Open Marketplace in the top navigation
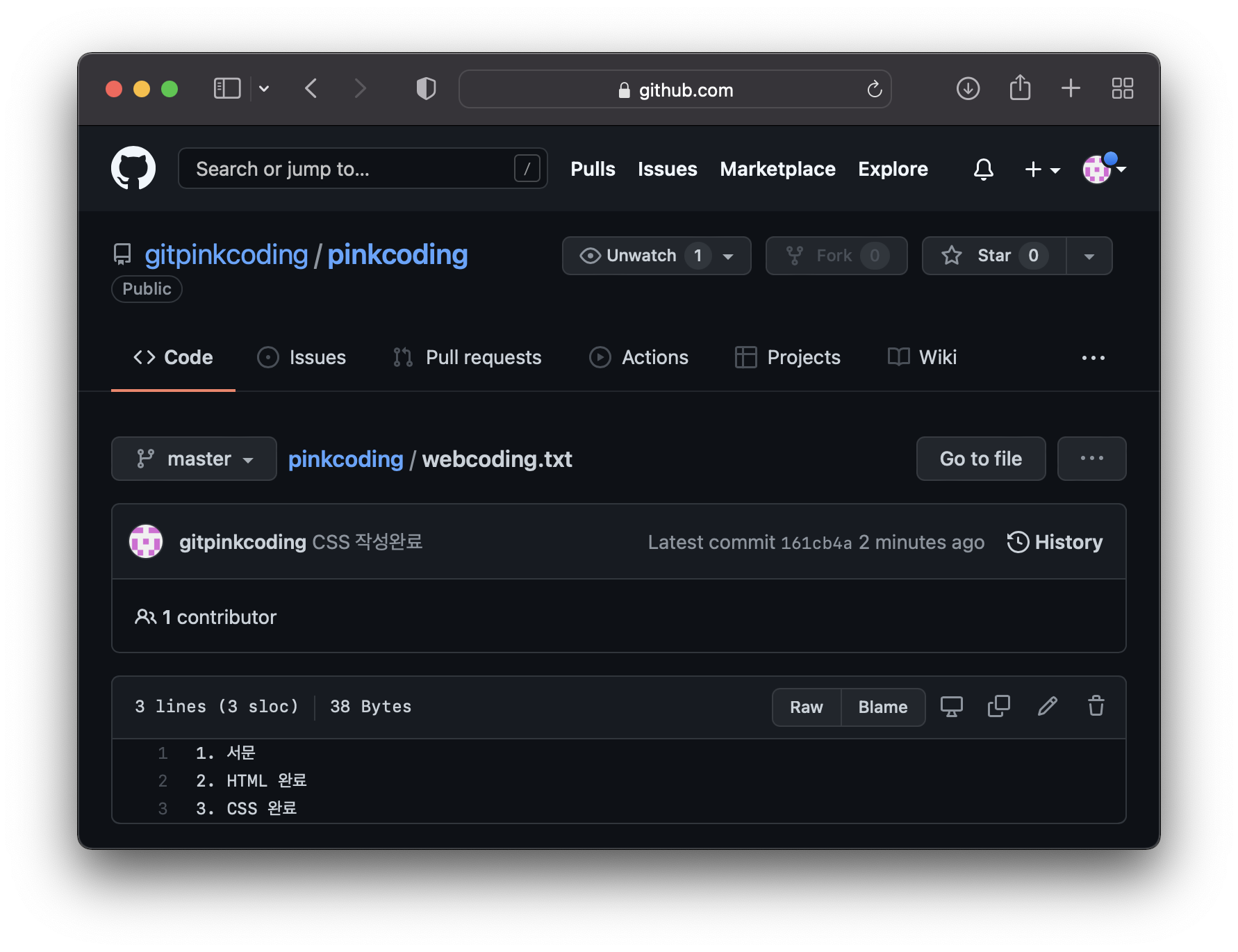The height and width of the screenshot is (952, 1238). tap(777, 169)
